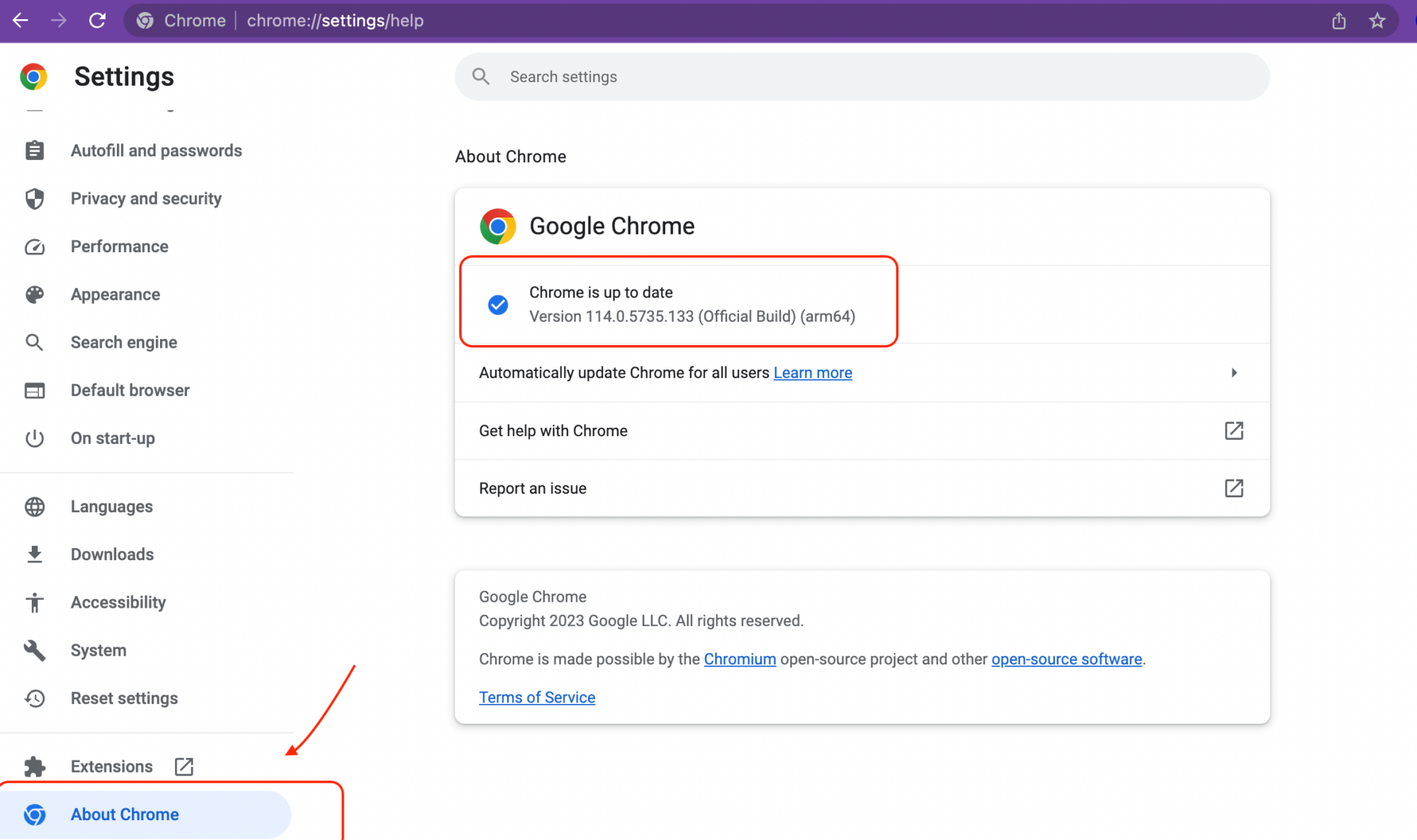Viewport: 1417px width, 840px height.
Task: Bookmark page with star icon
Action: tap(1377, 21)
